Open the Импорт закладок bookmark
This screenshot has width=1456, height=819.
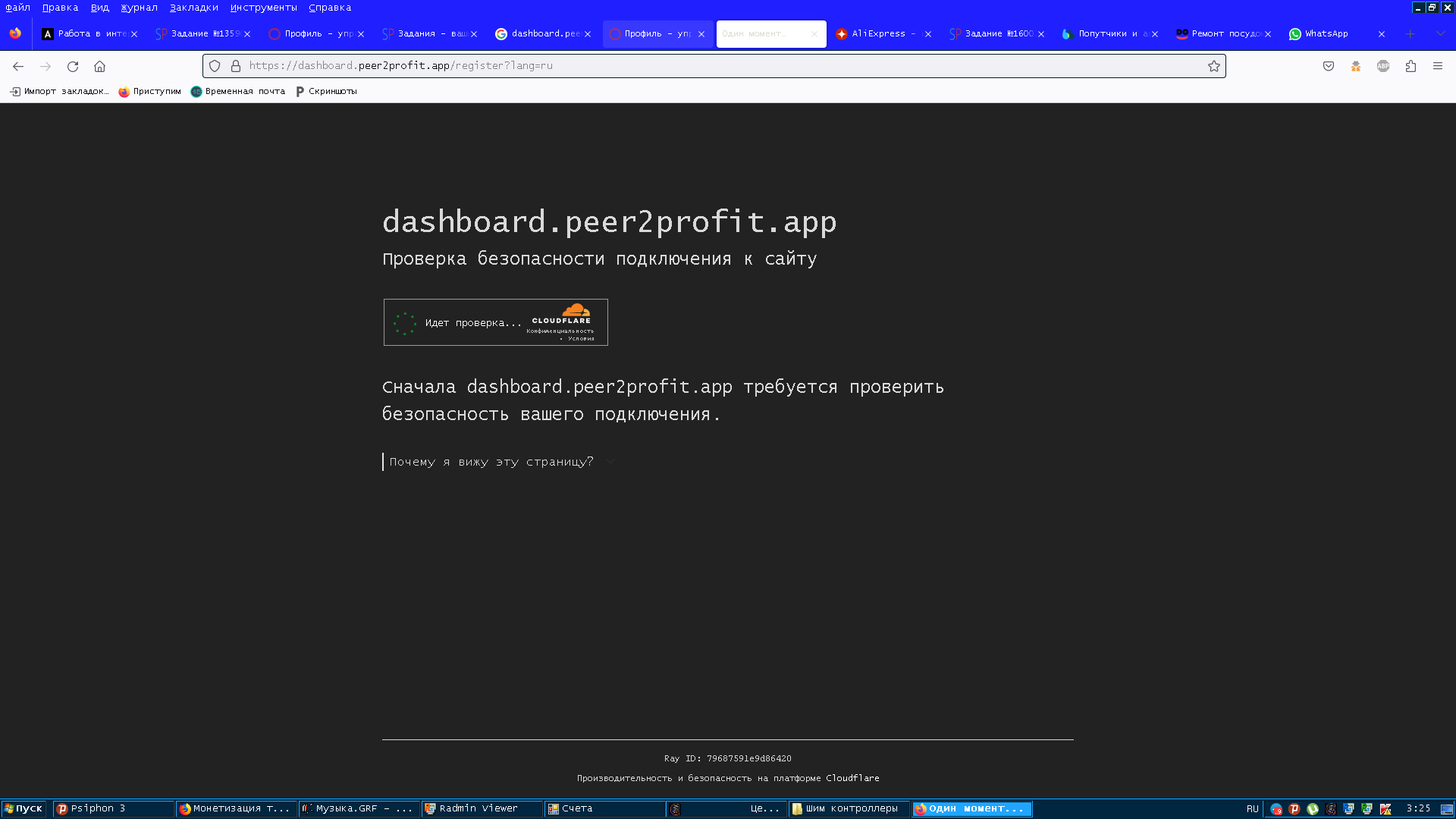pyautogui.click(x=59, y=91)
